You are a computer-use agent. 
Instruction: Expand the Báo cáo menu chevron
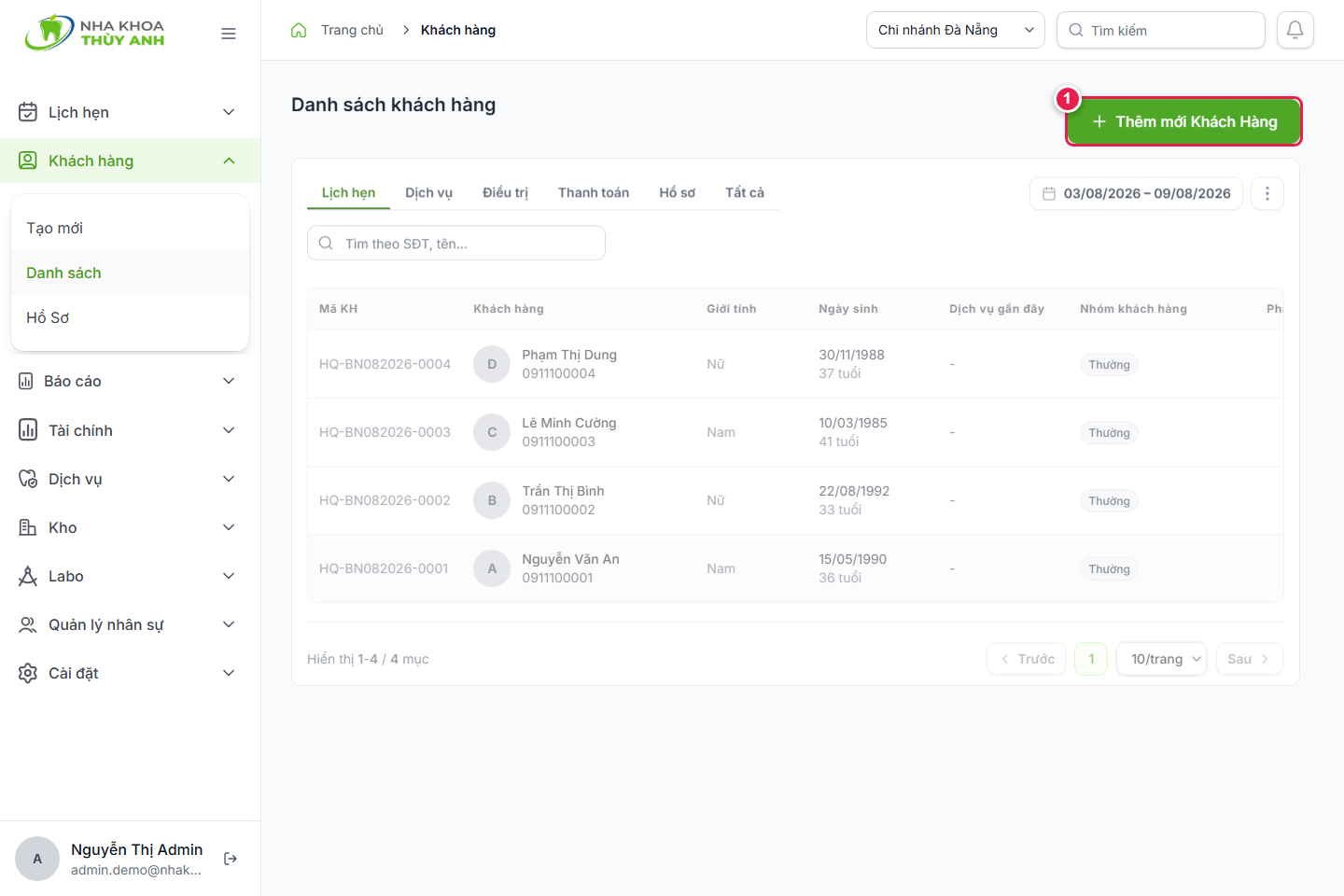(229, 381)
